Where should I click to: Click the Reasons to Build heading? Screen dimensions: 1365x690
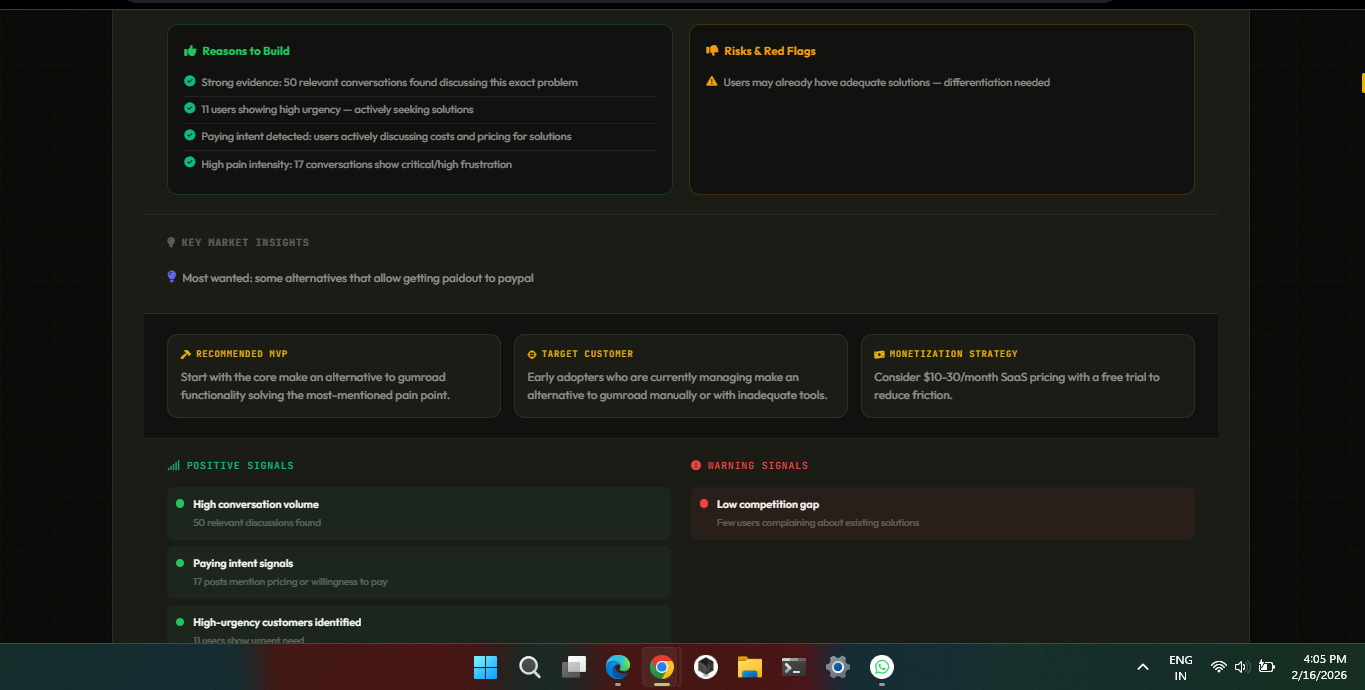tap(246, 51)
